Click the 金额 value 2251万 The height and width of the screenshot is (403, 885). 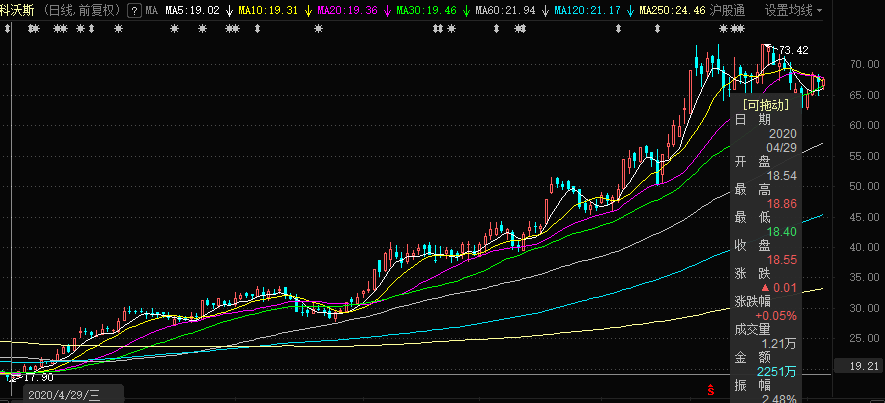[777, 371]
